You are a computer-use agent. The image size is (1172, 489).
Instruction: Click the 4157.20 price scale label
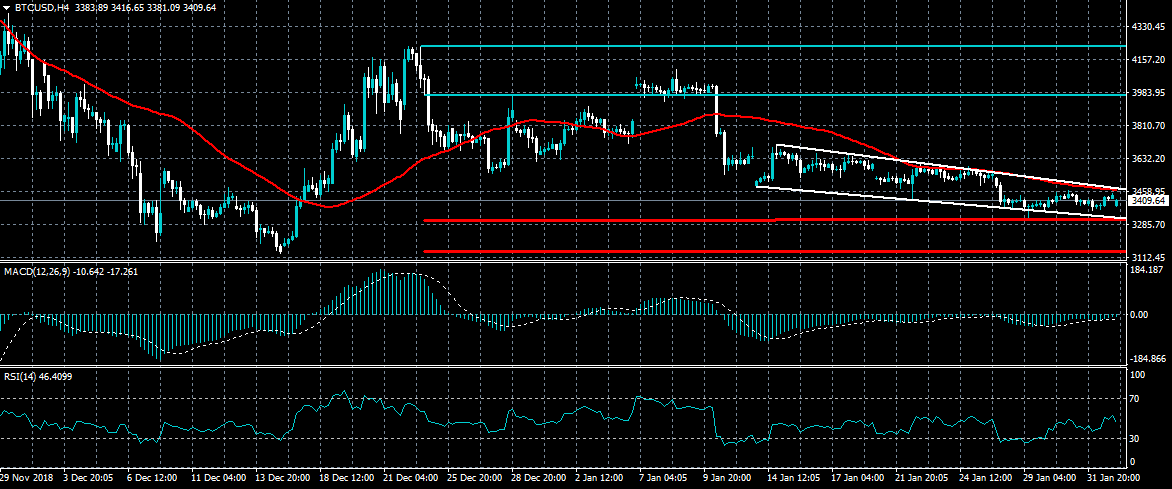tap(1149, 60)
